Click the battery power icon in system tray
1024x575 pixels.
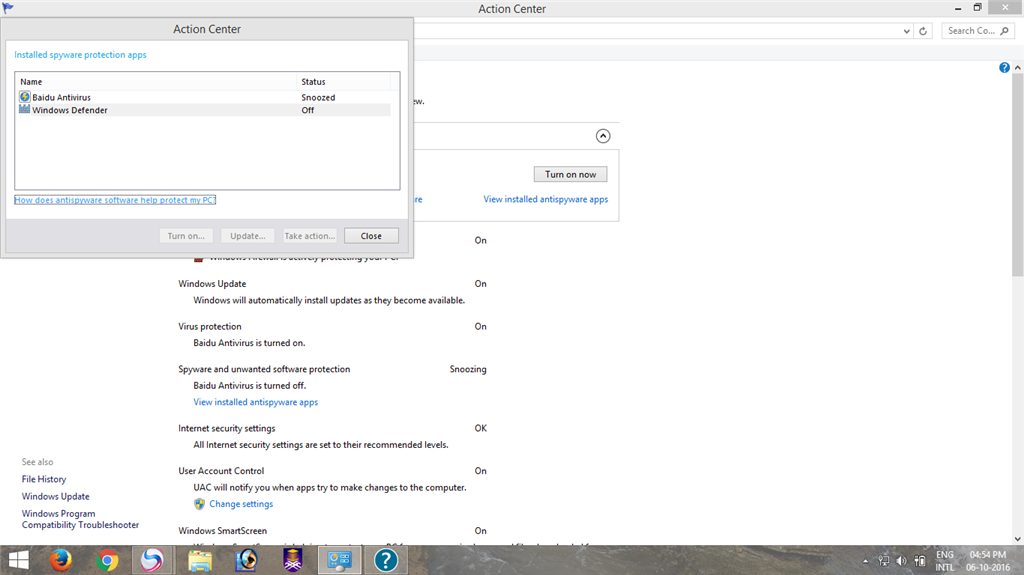[x=920, y=561]
